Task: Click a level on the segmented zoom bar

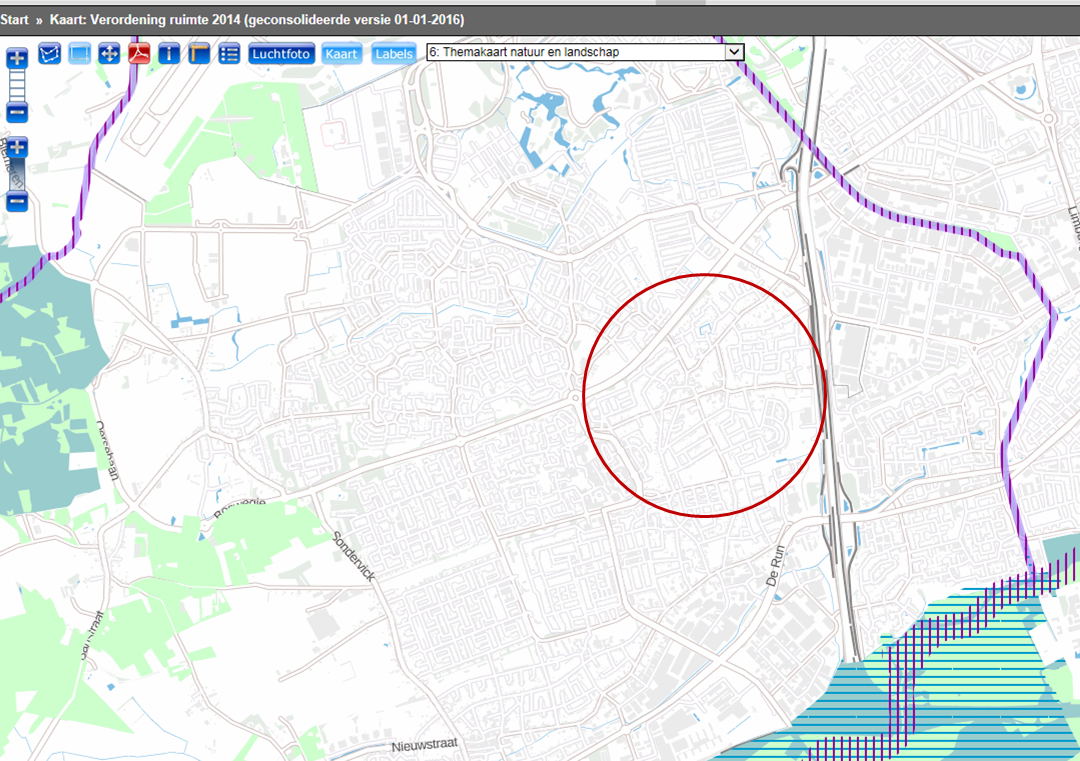Action: pos(17,85)
